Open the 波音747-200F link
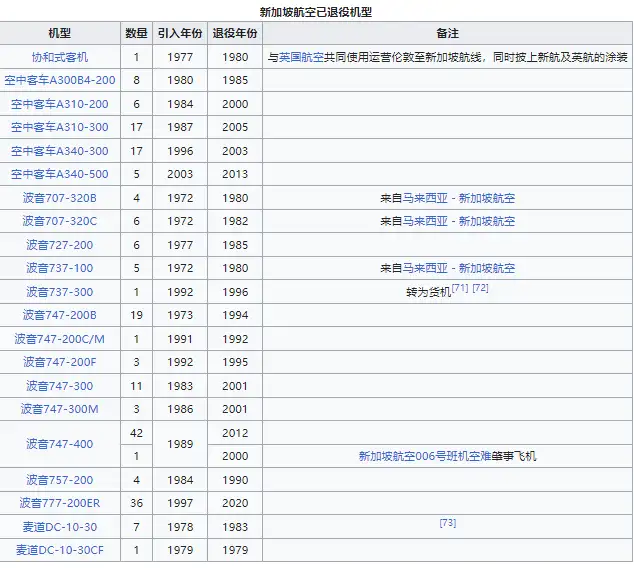 point(59,361)
